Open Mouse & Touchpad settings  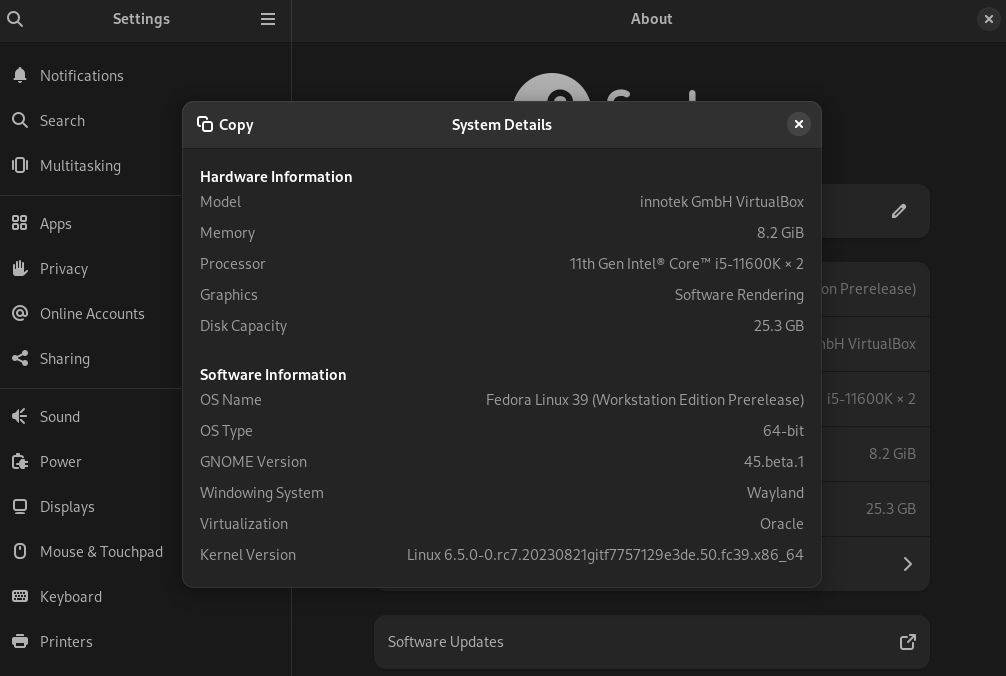pos(20,551)
